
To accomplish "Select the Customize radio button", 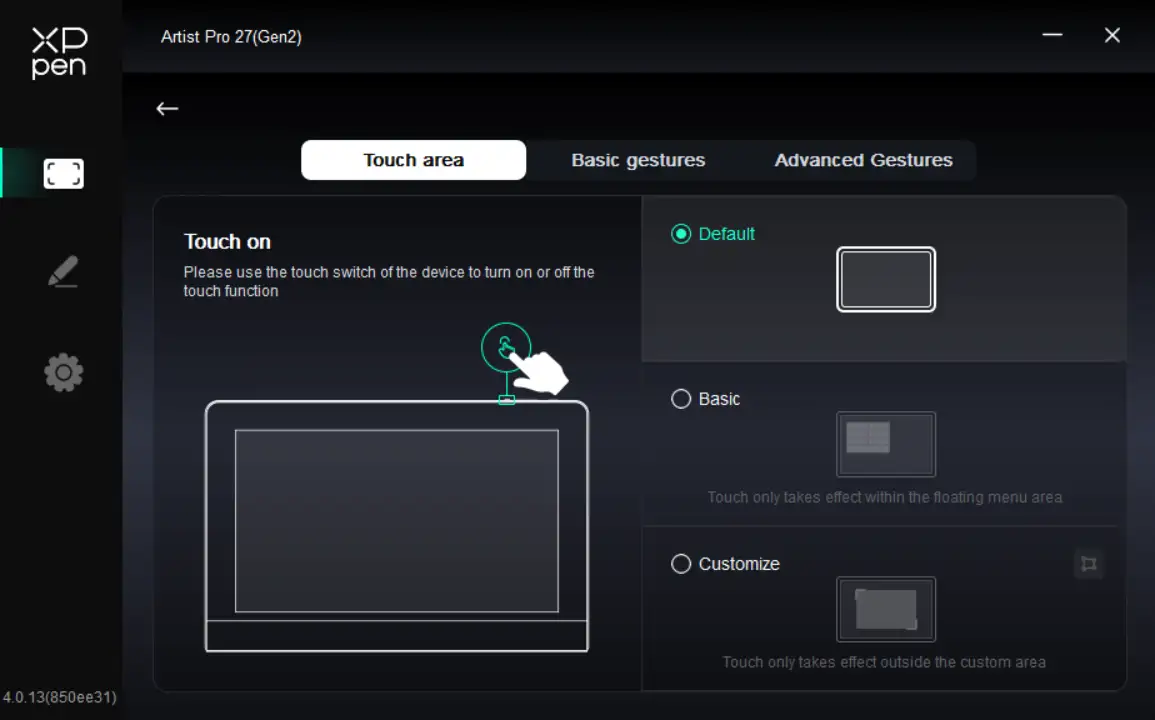I will [x=681, y=564].
